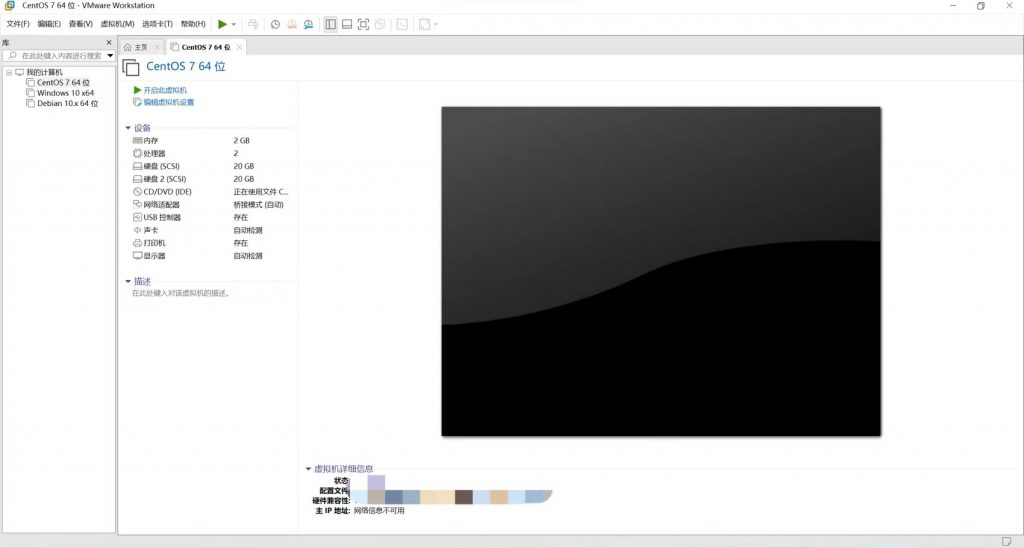
Task: Click the unity mode toolbar icon
Action: [x=379, y=24]
